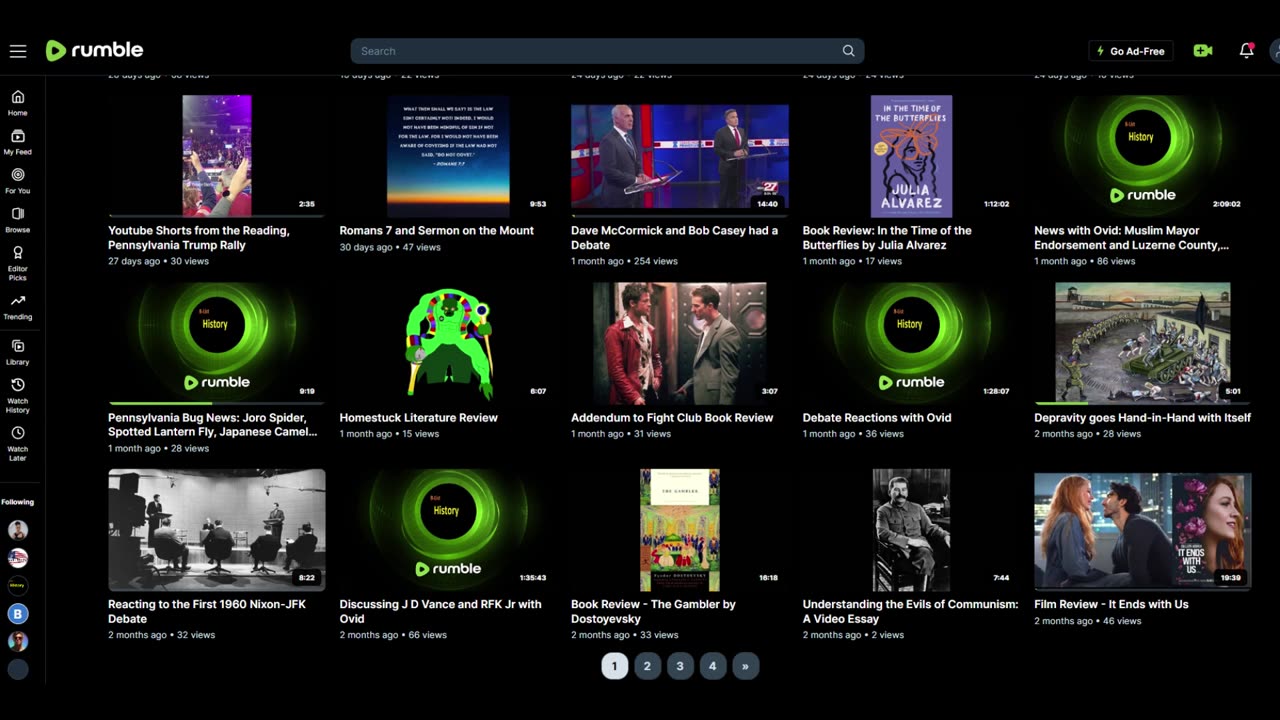Open McCormick and Casey debate thumbnail
The image size is (1280, 720).
click(x=680, y=156)
